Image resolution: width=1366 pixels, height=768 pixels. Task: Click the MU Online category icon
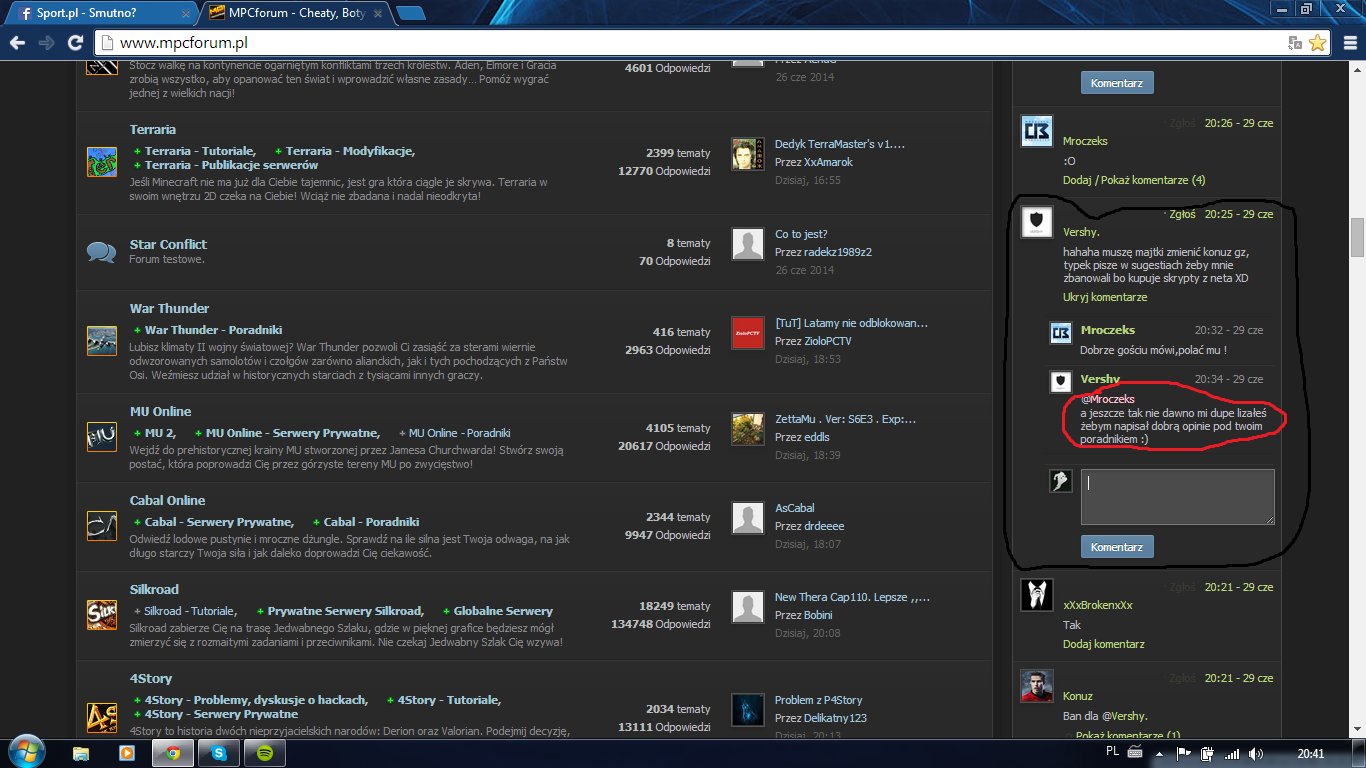(102, 437)
